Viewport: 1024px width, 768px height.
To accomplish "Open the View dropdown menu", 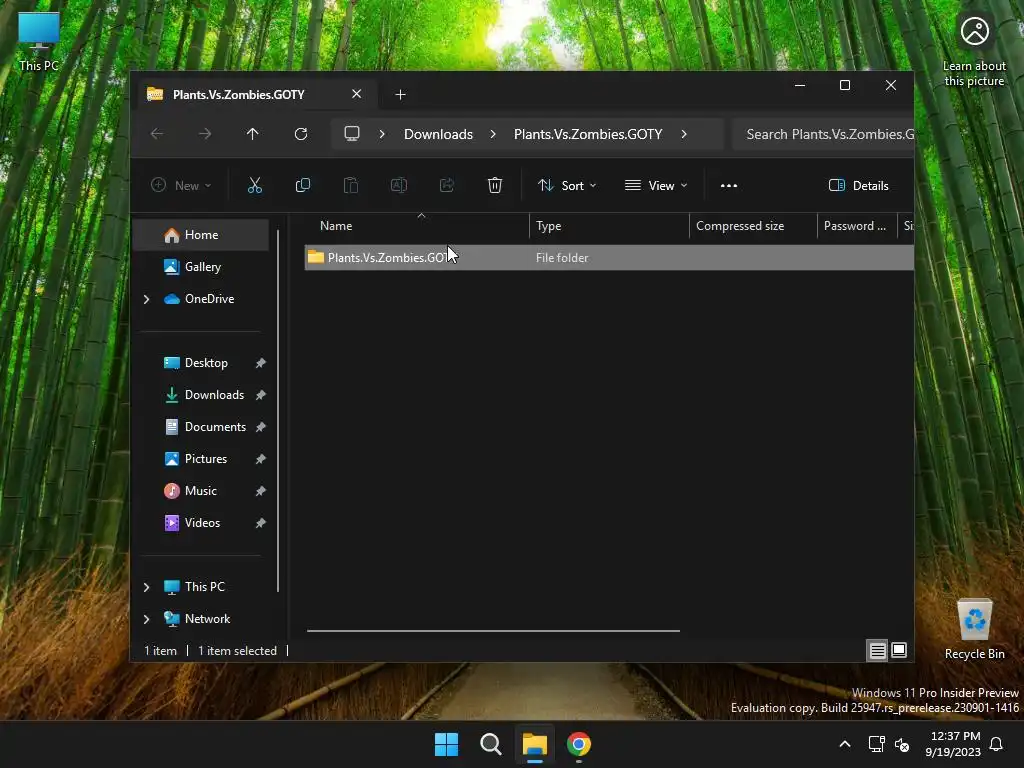I will 656,185.
